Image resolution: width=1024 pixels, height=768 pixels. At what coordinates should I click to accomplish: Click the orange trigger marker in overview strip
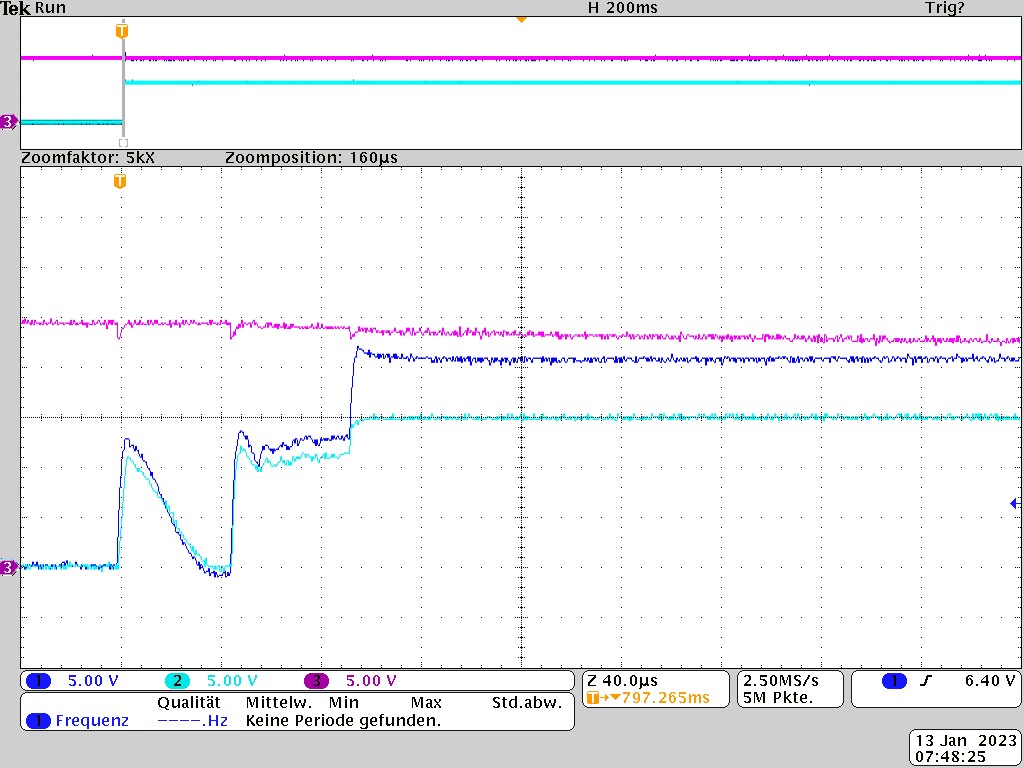122,31
